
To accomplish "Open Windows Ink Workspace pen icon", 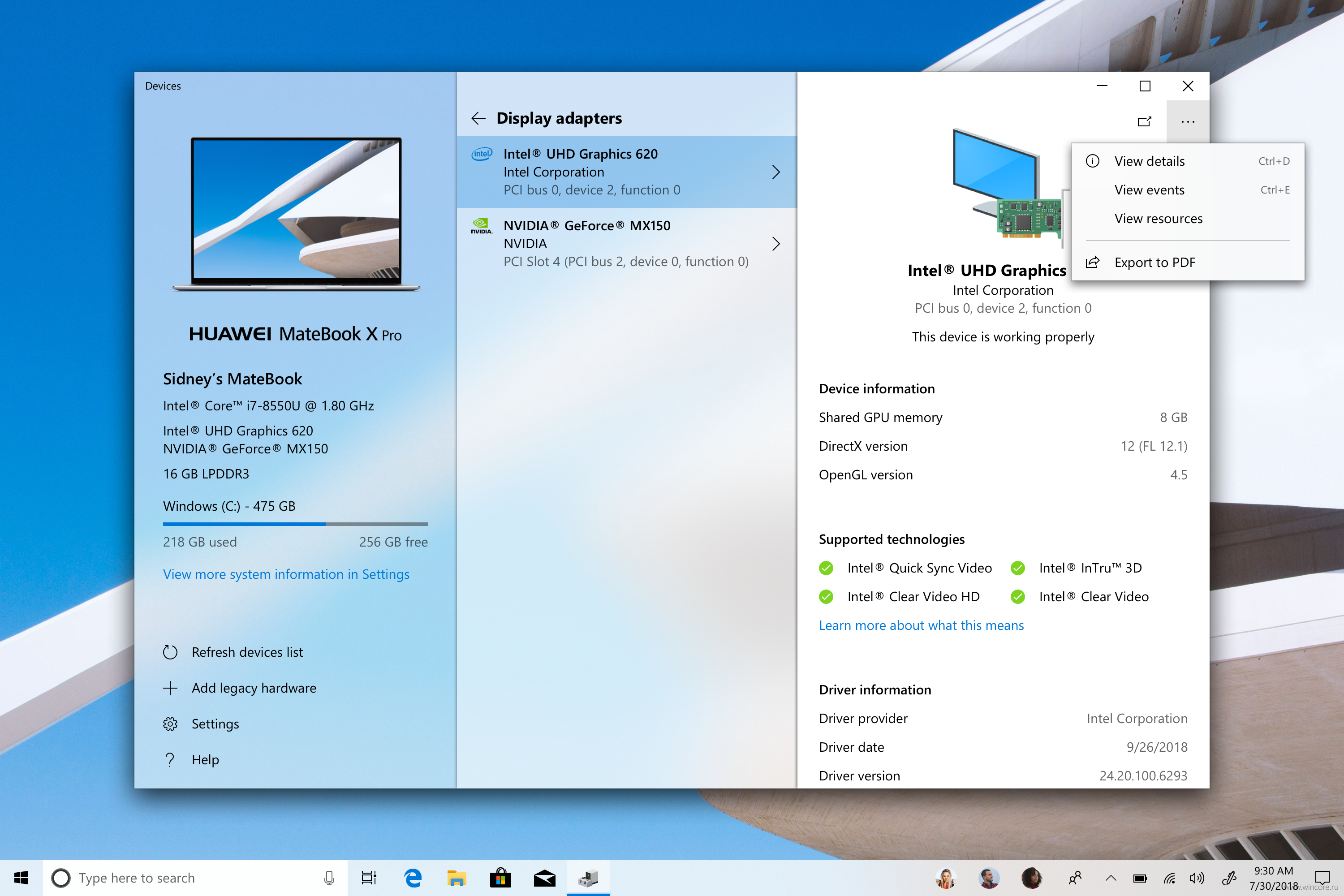I will coord(1229,878).
